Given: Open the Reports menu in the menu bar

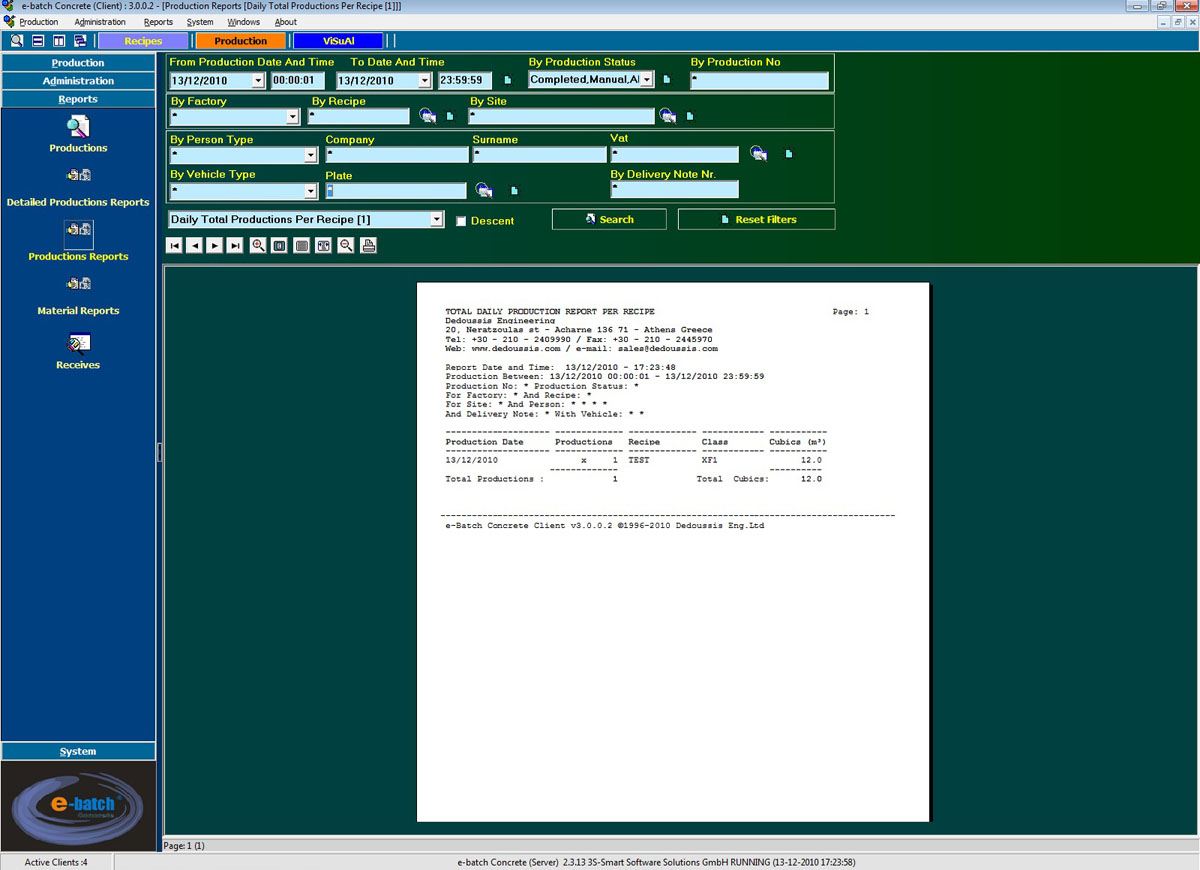Looking at the screenshot, I should point(158,22).
